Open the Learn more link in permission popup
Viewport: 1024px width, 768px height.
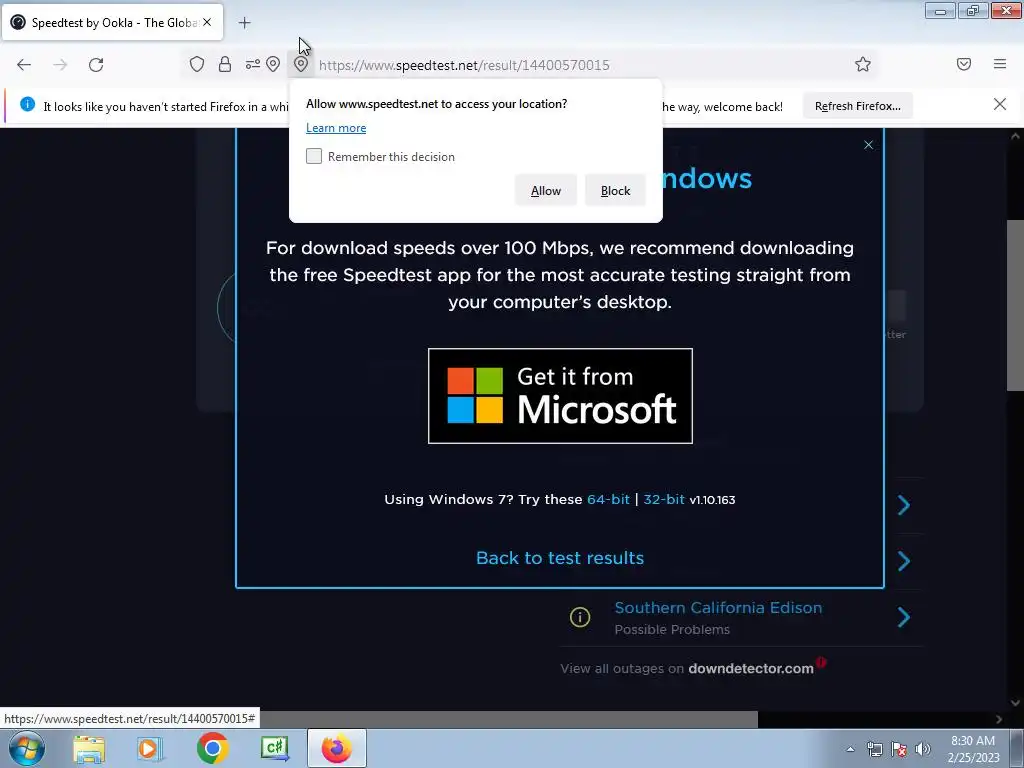tap(336, 128)
